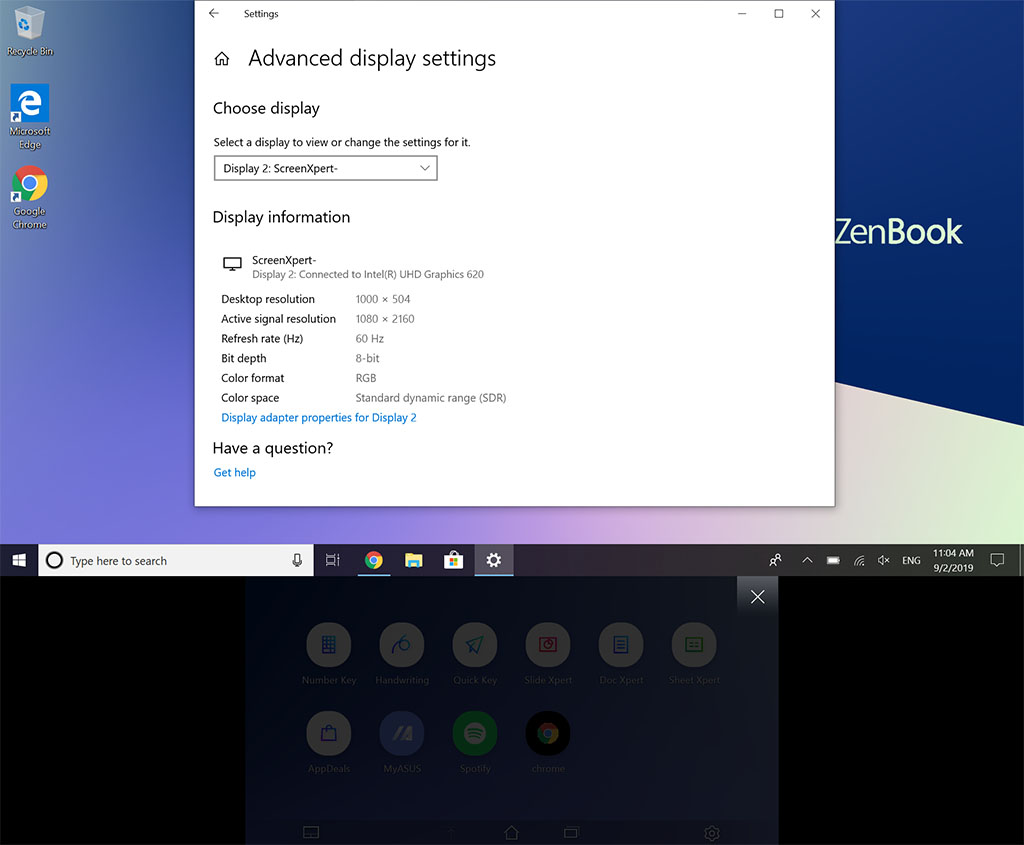Viewport: 1024px width, 845px height.
Task: Switch to Chrome on the taskbar
Action: pos(374,560)
